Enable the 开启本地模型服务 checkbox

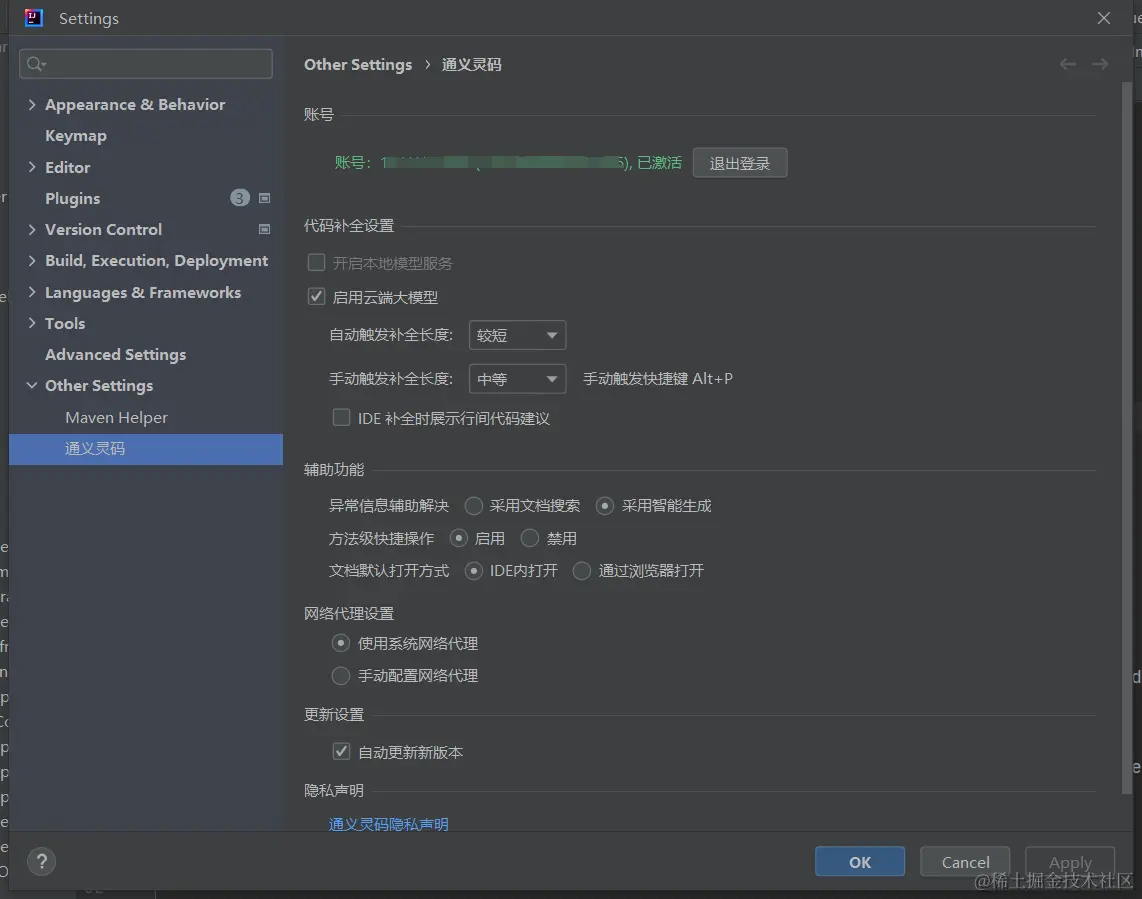click(316, 262)
